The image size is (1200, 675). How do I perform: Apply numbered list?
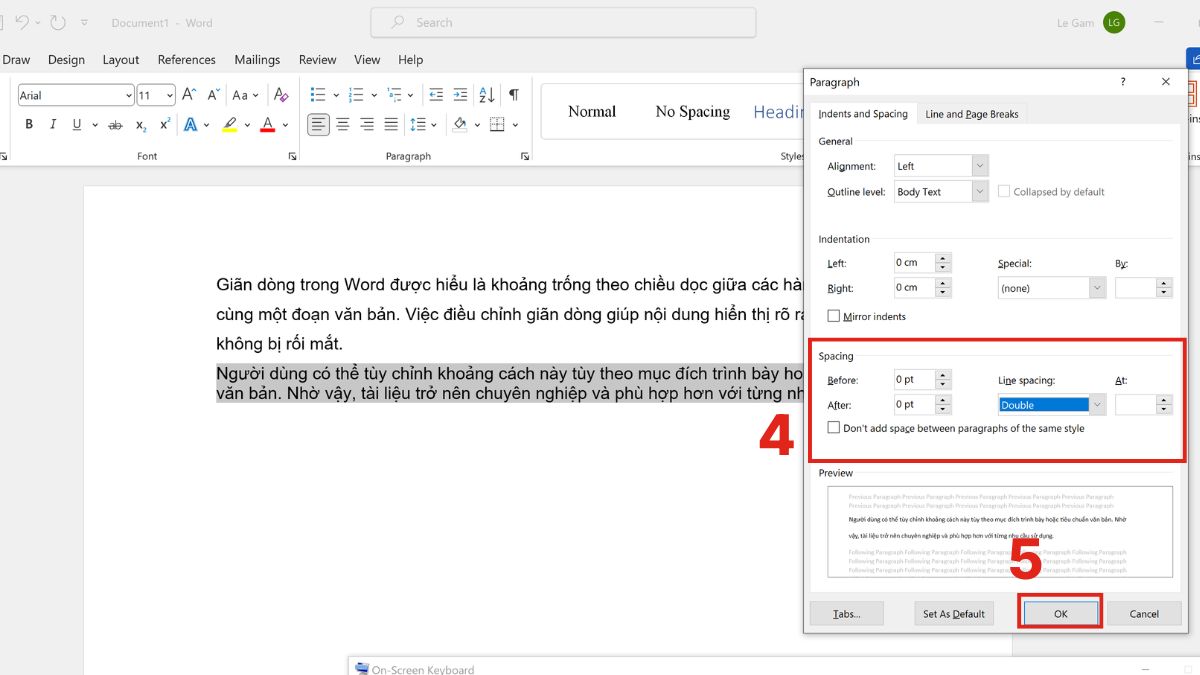356,95
